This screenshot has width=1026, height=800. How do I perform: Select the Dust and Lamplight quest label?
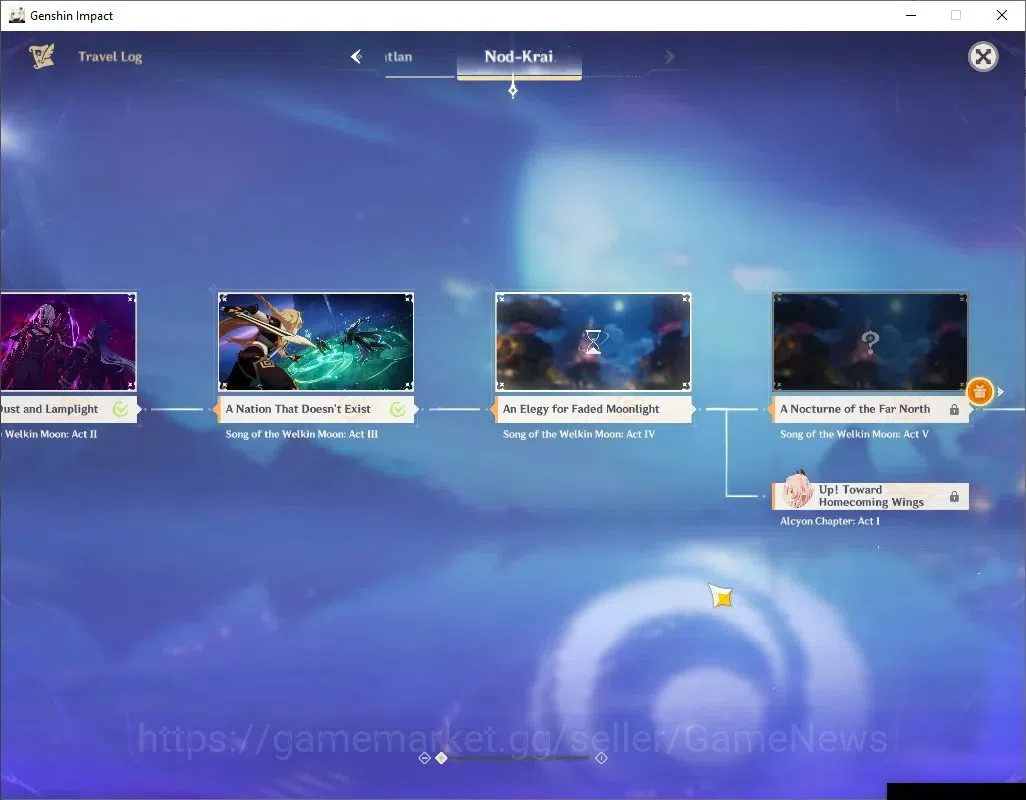(68, 409)
